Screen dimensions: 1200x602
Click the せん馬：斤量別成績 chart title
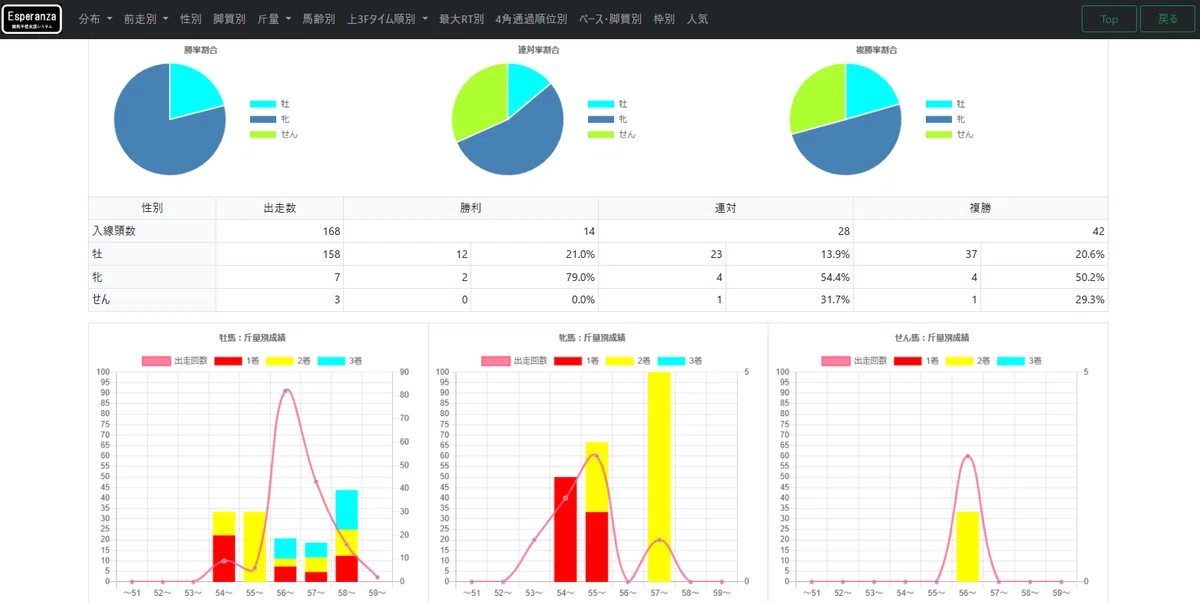pos(931,338)
